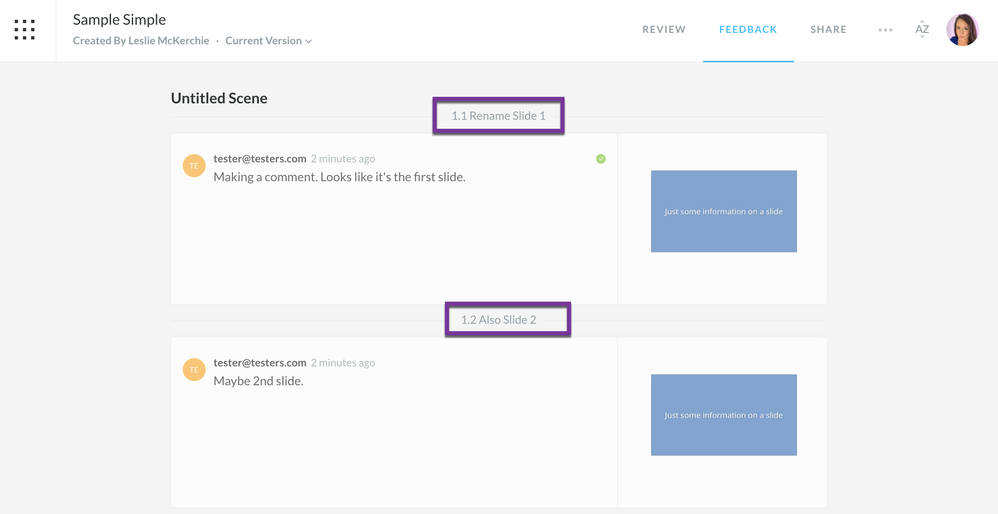This screenshot has width=998, height=514.
Task: Click the 1.2 Also Slide 2 label
Action: click(x=508, y=320)
